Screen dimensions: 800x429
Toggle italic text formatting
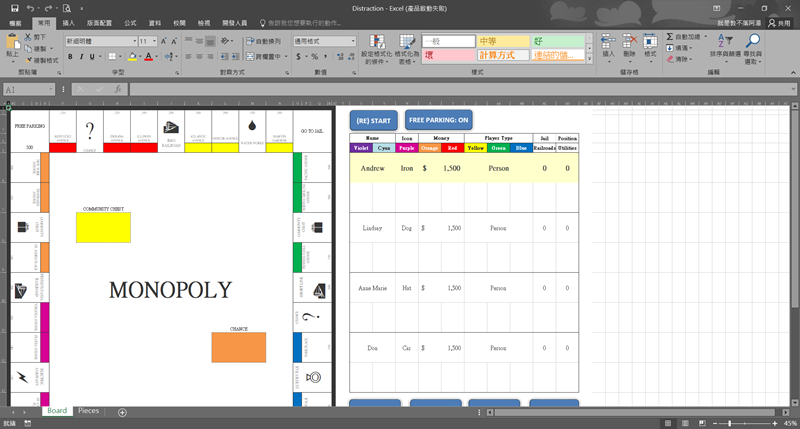[81, 57]
